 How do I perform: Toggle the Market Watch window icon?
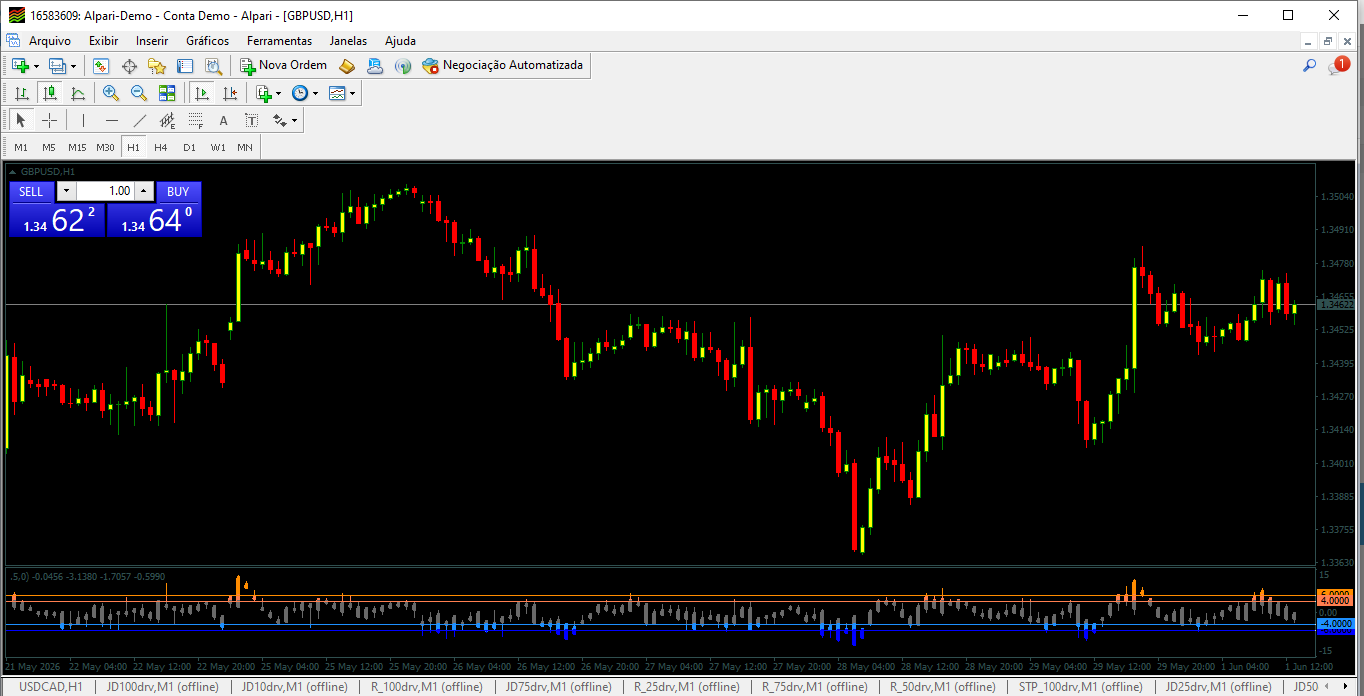click(x=101, y=66)
